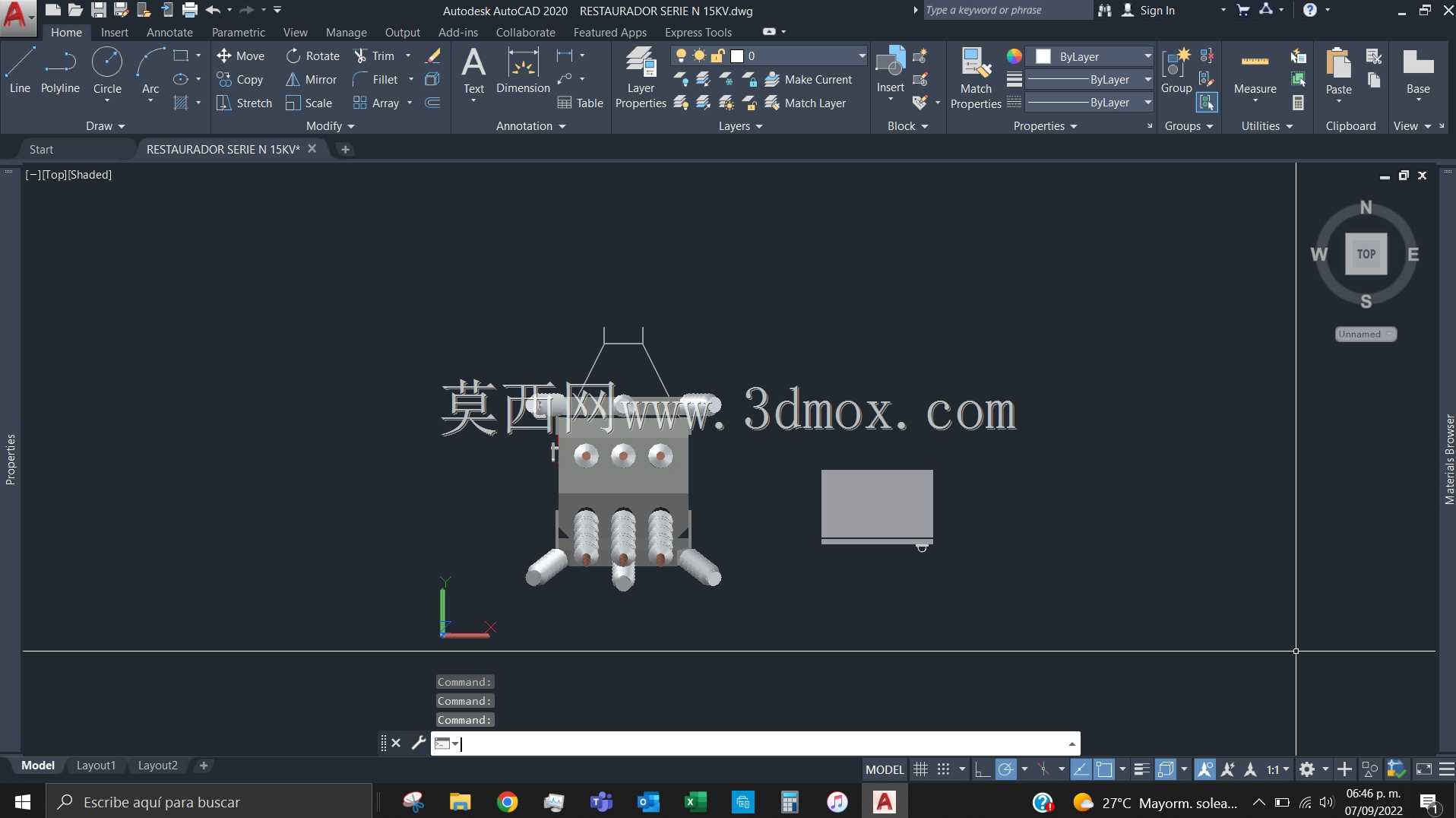Activate the Copy command
Image resolution: width=1456 pixels, height=818 pixels.
point(240,79)
